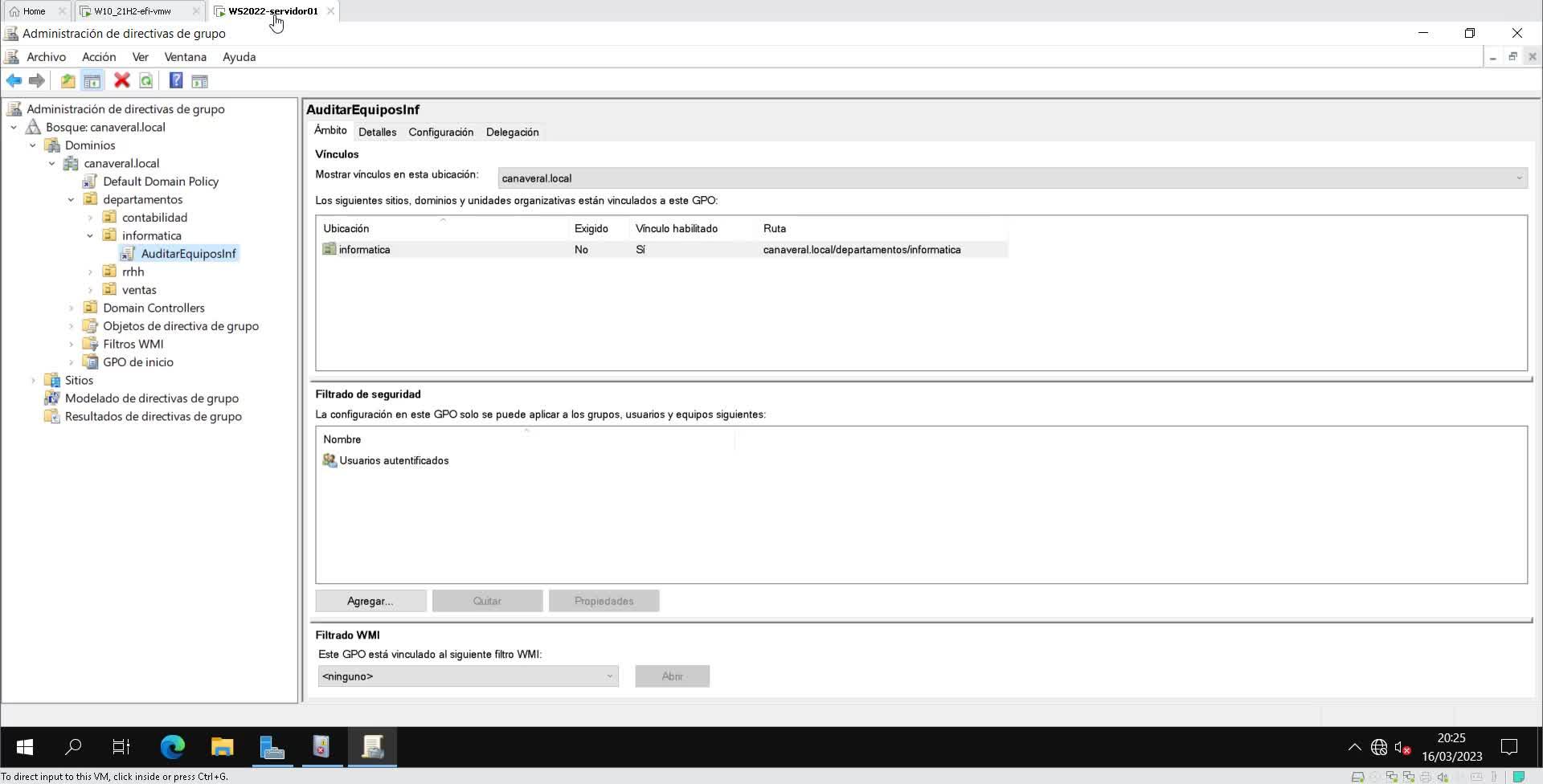Collapse the canaveral.local domain node
This screenshot has width=1543, height=784.
point(52,164)
